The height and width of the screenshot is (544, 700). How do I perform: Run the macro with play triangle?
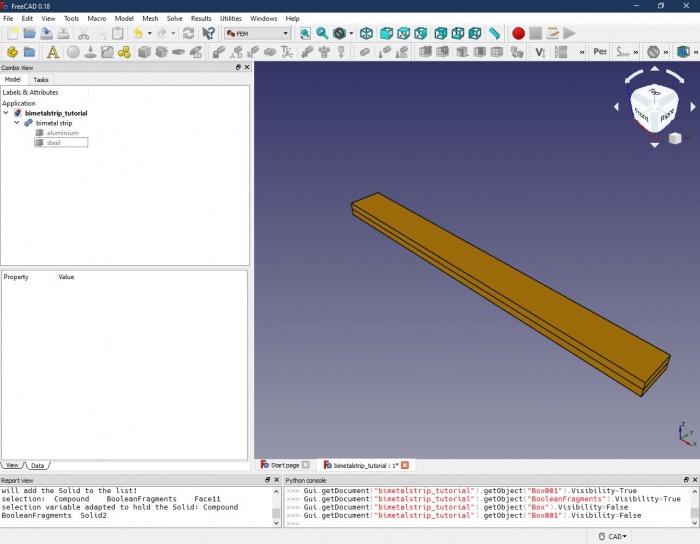[569, 33]
